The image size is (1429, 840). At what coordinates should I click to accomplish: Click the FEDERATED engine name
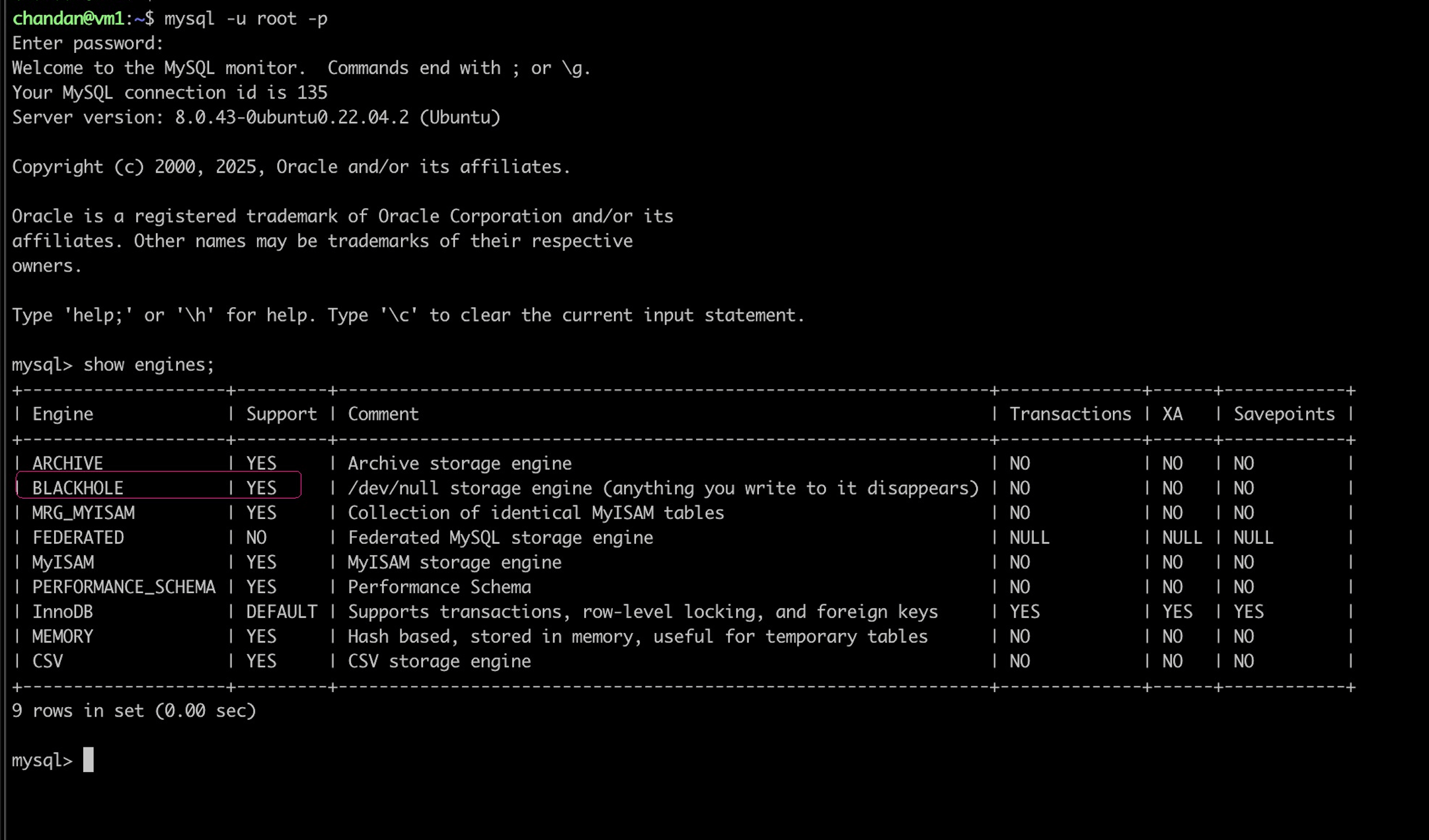click(x=78, y=537)
